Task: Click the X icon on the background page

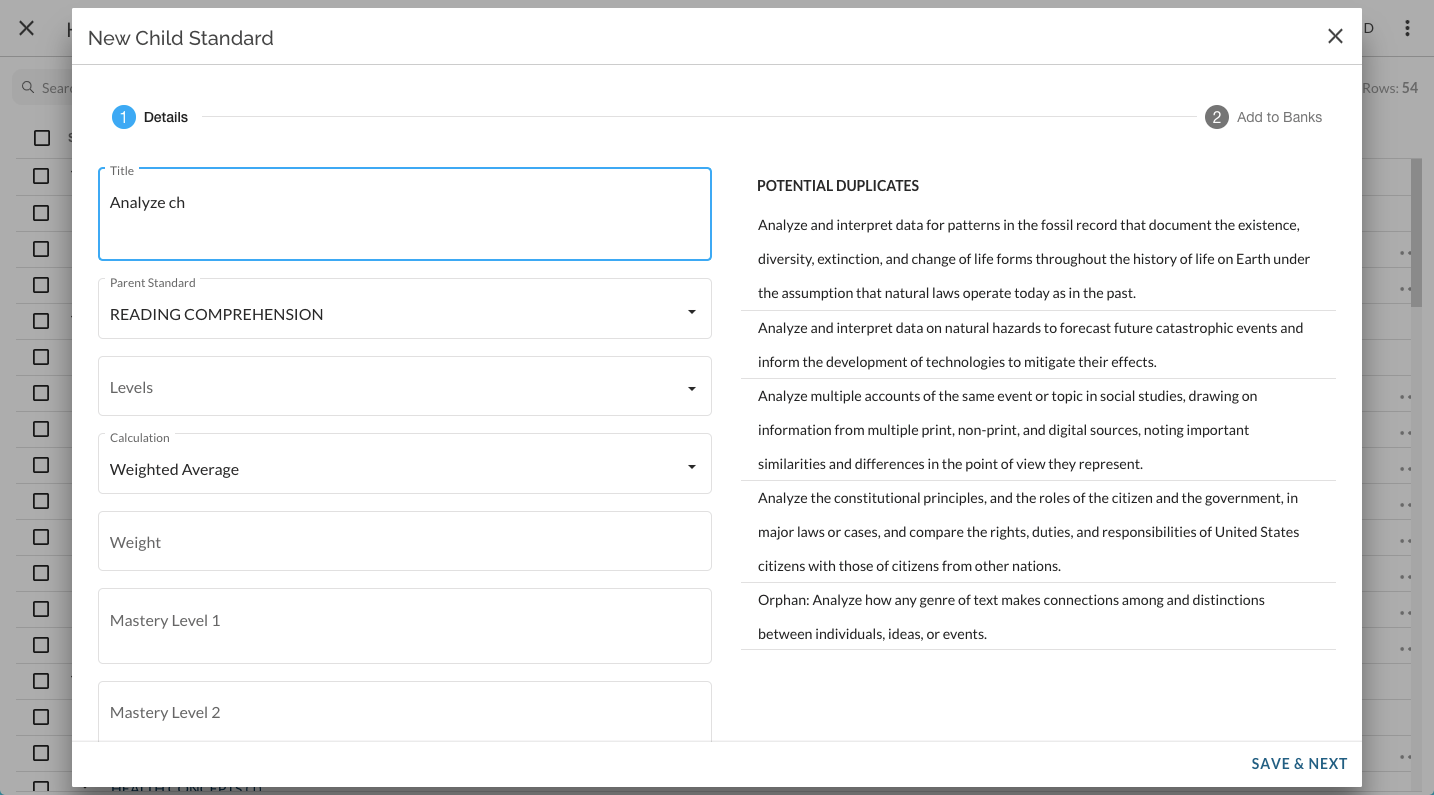Action: tap(27, 28)
